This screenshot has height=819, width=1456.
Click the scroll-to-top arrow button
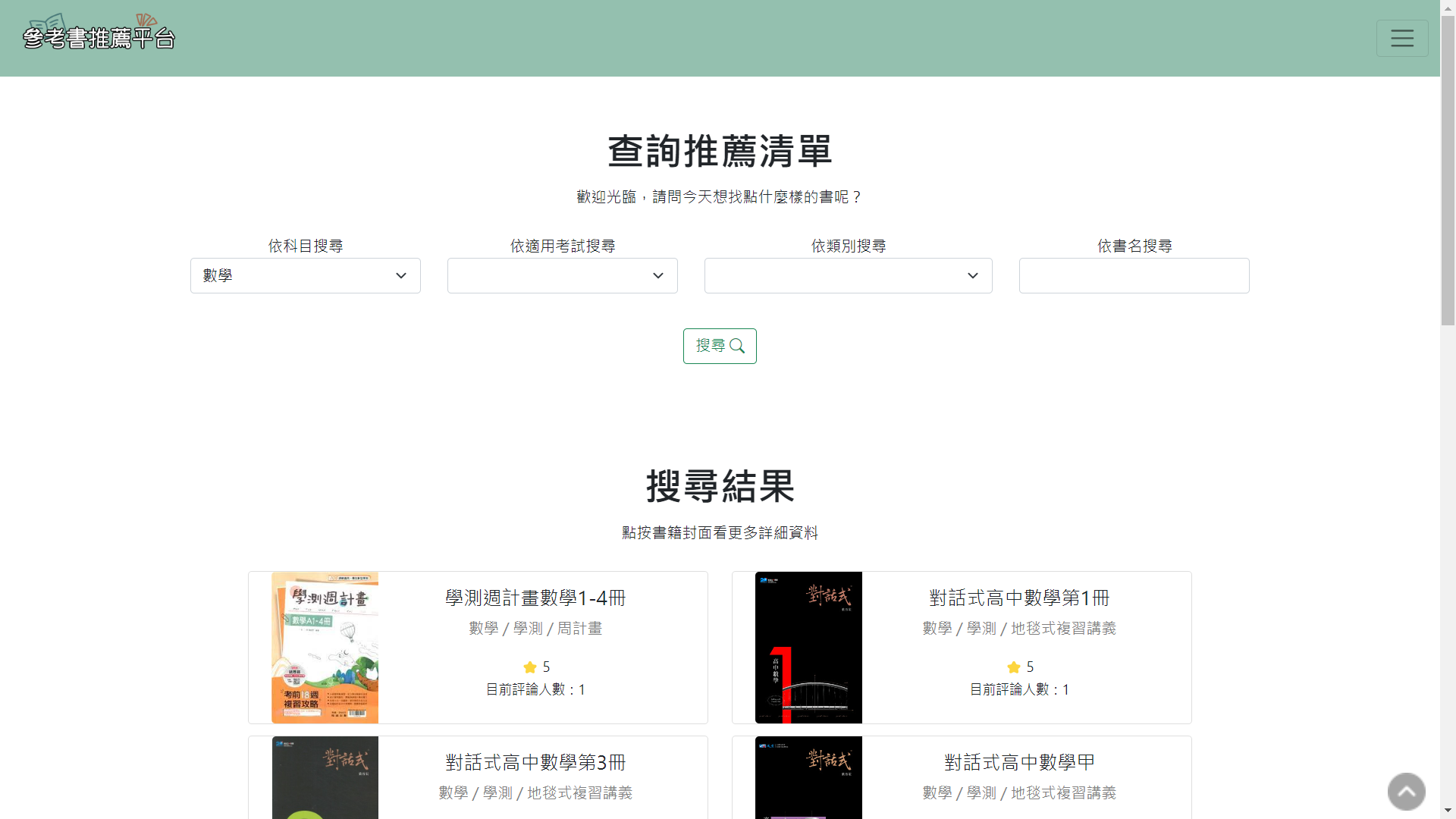click(x=1405, y=791)
